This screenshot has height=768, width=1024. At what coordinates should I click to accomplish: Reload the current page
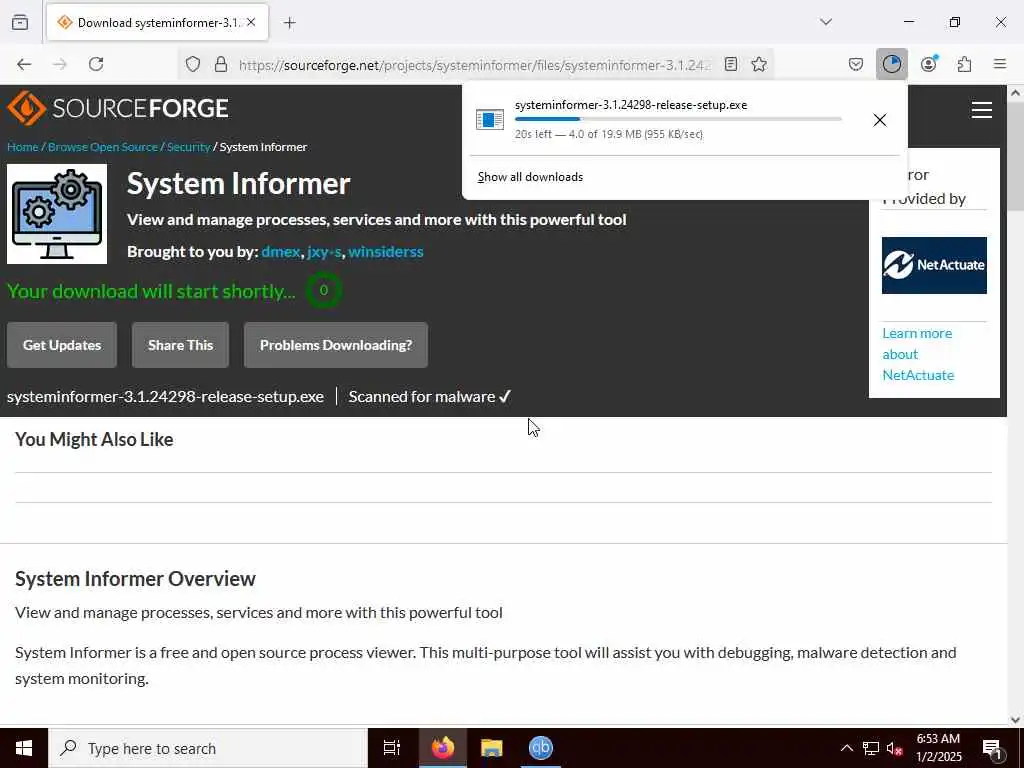click(96, 64)
